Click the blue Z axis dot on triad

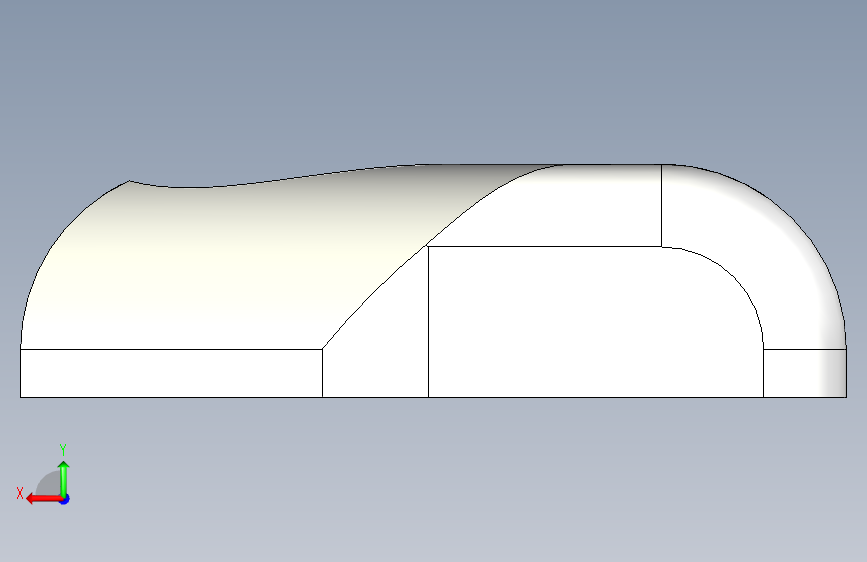(65, 499)
